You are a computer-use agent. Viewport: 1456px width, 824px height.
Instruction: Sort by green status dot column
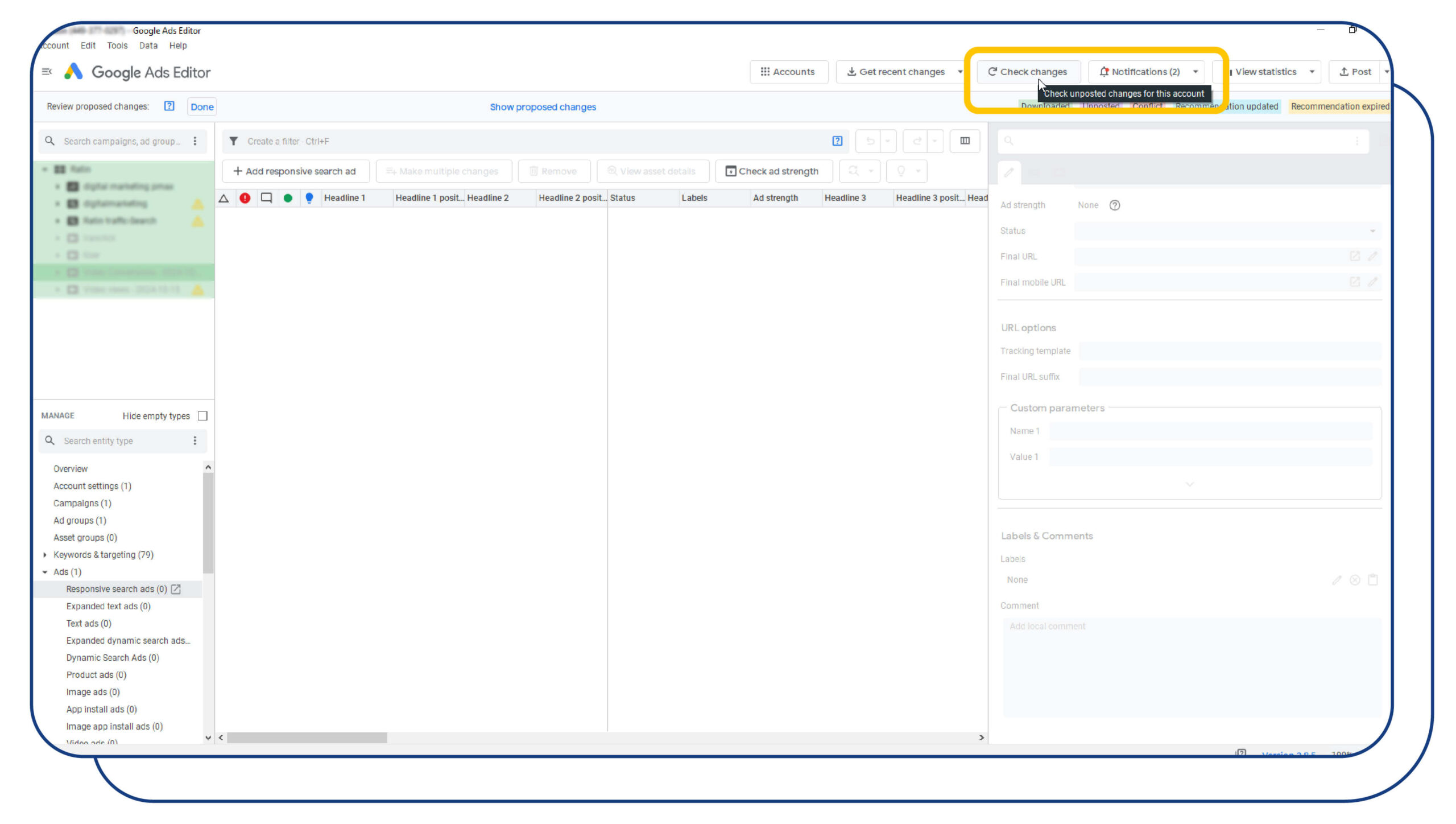point(288,198)
